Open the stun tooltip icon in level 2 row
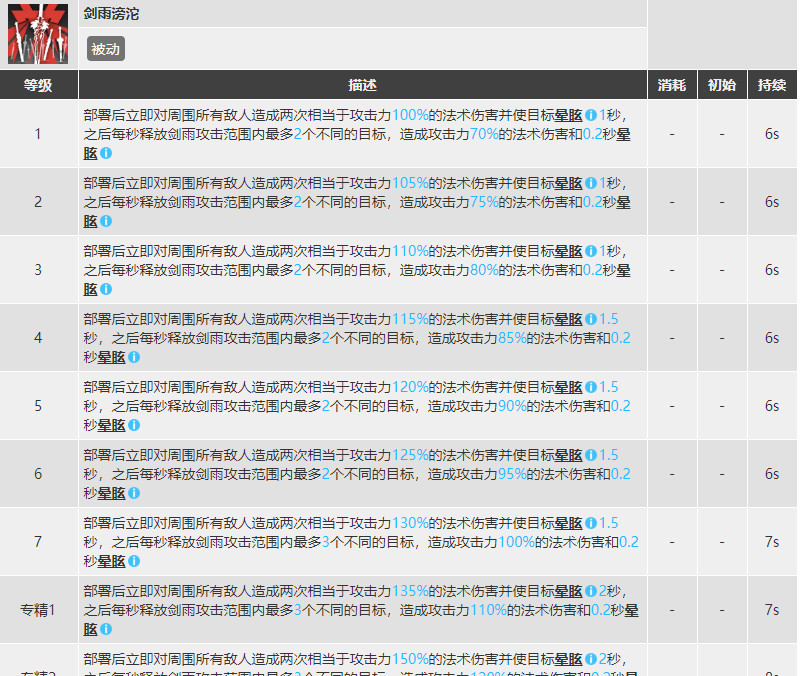Viewport: 803px width, 676px height. [x=591, y=183]
